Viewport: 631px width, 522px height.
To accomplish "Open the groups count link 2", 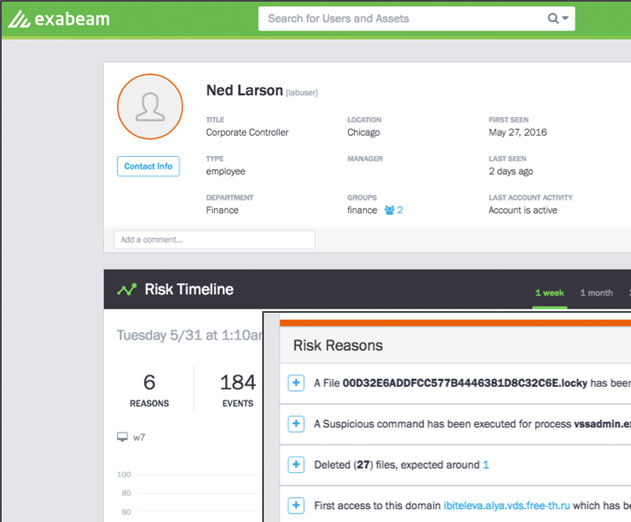I will [400, 210].
